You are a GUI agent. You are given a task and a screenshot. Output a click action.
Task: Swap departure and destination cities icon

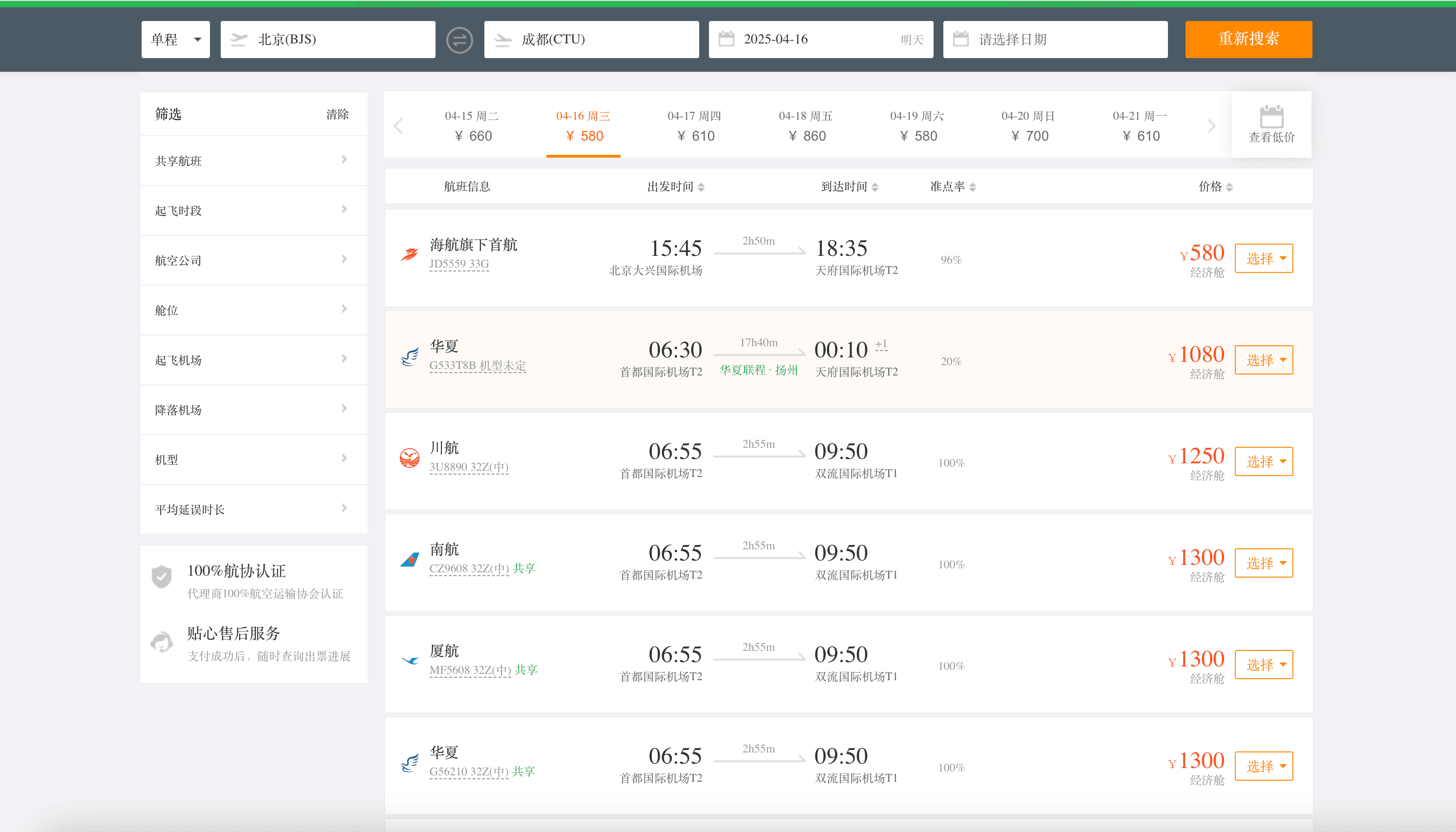point(459,40)
